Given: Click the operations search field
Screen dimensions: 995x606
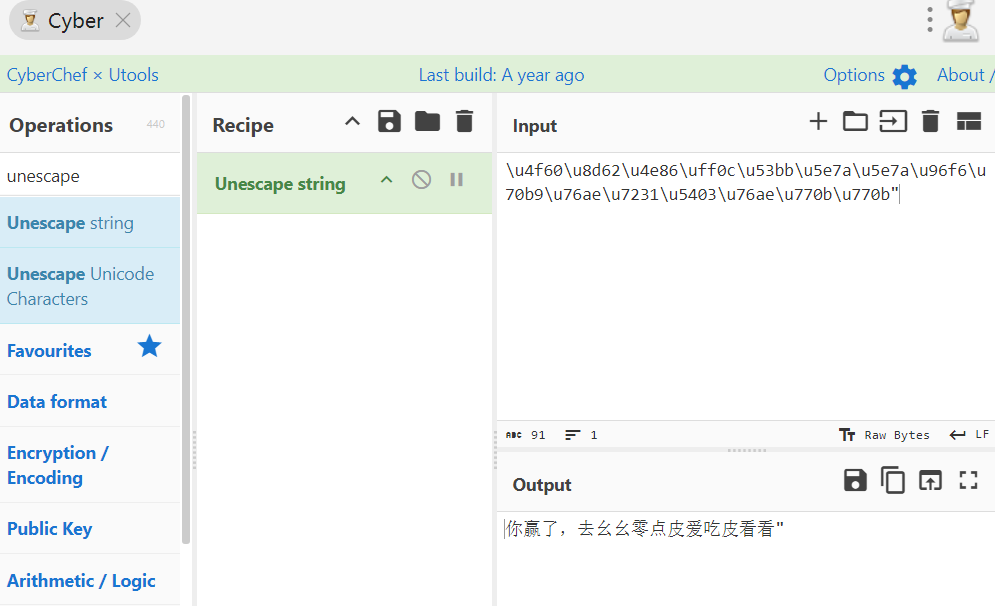Looking at the screenshot, I should click(x=90, y=176).
